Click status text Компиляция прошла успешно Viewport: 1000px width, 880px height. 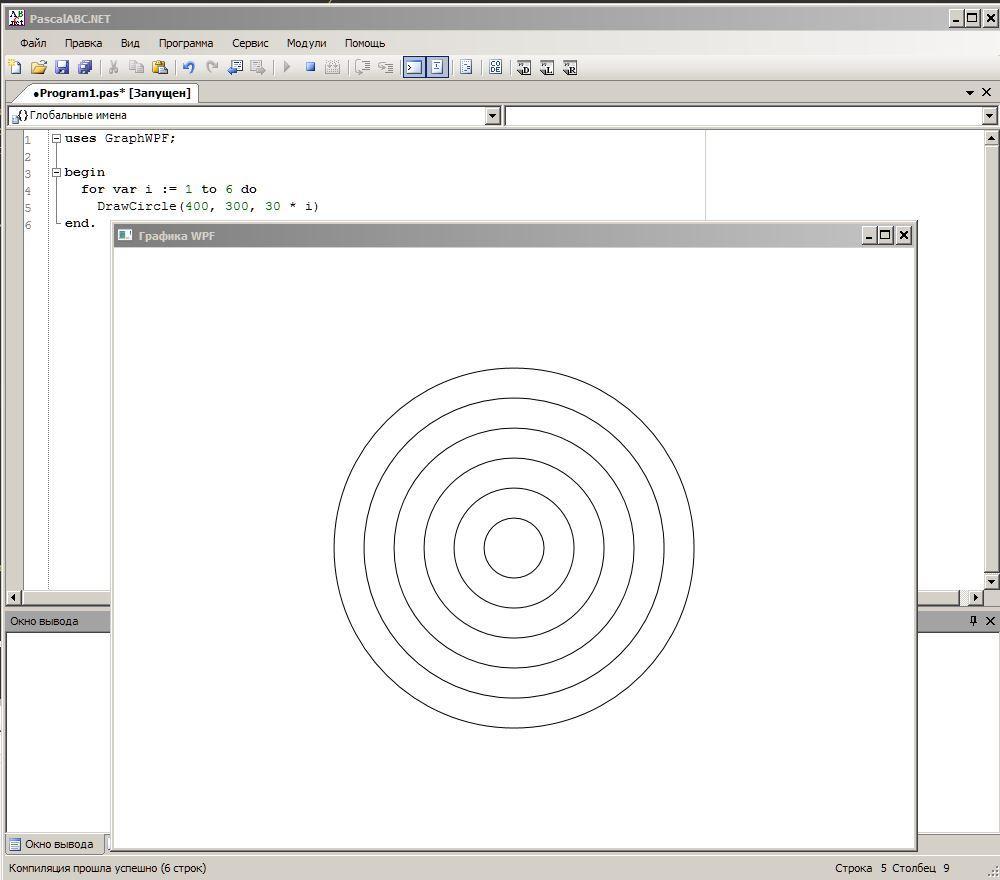click(108, 868)
